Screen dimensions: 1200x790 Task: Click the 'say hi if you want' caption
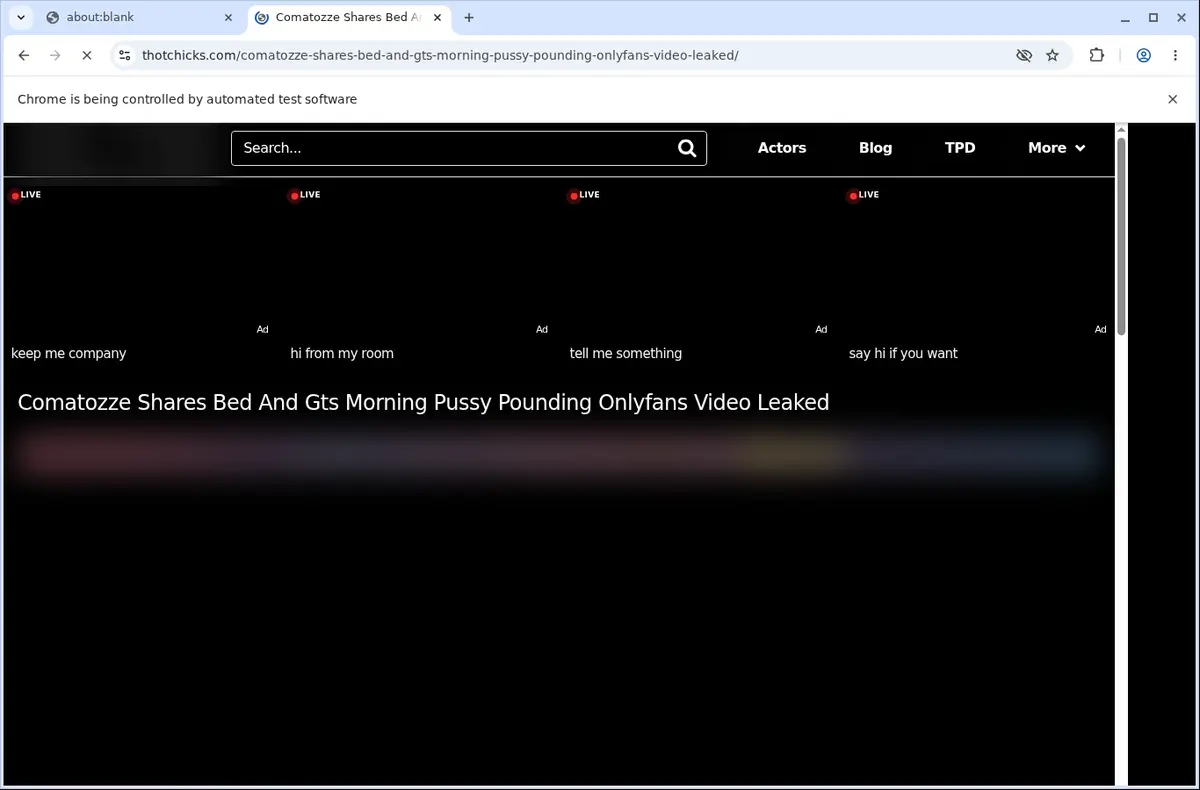coord(903,353)
